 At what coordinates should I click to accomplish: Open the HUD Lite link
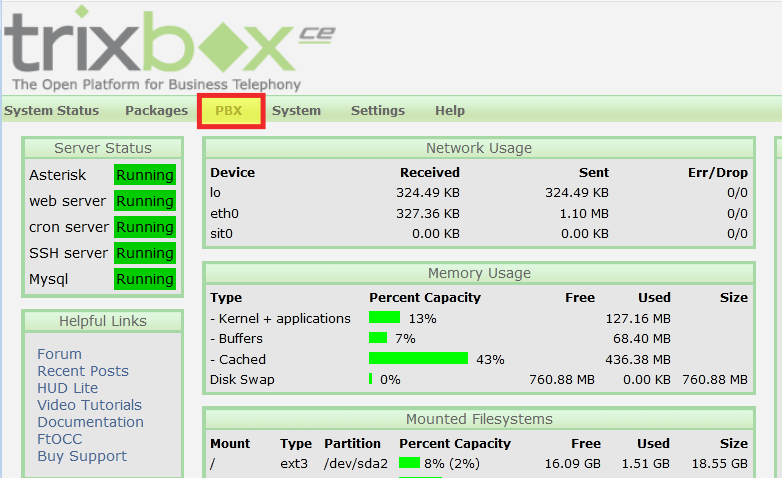[x=67, y=388]
